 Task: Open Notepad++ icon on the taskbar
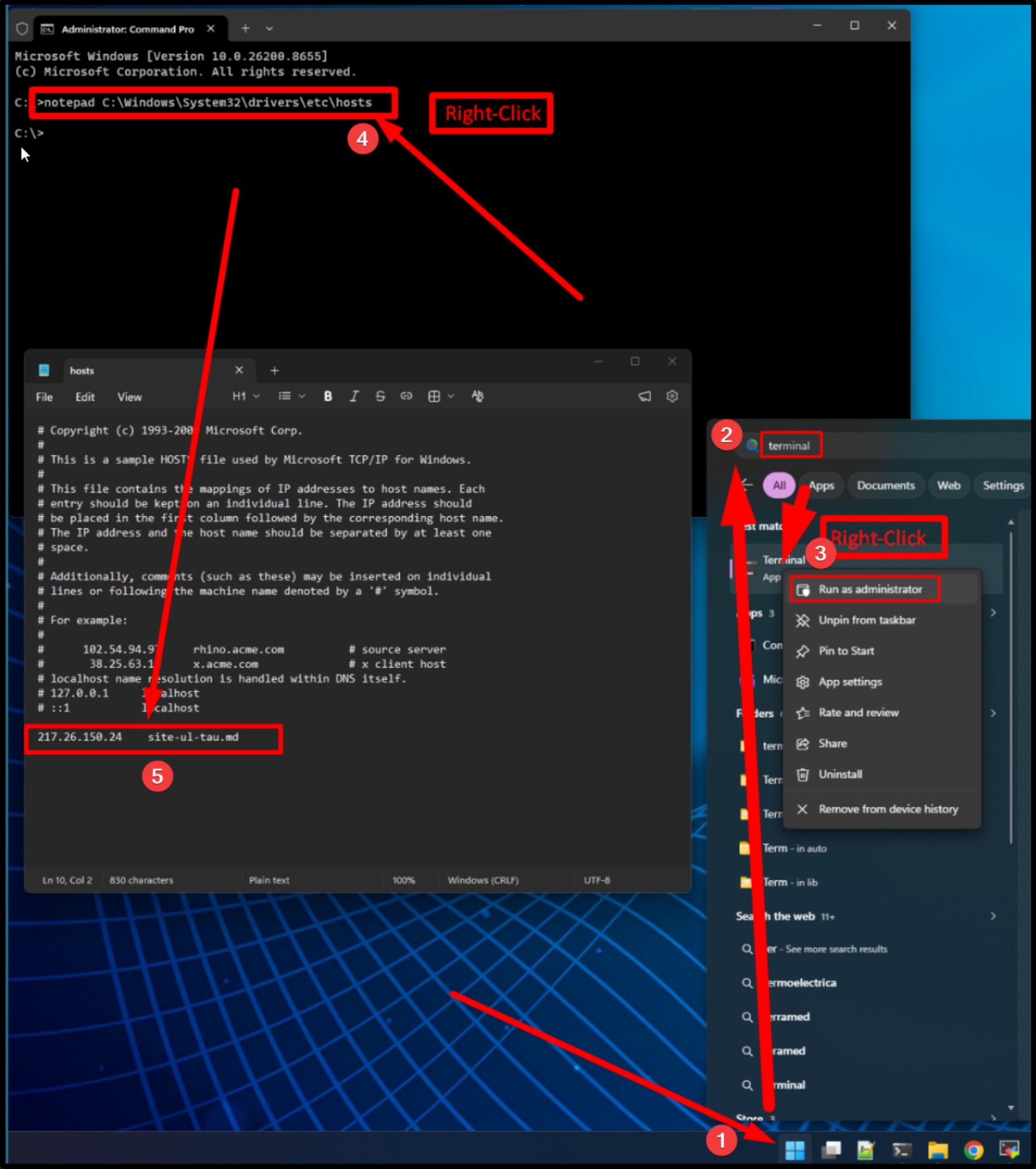tap(866, 1149)
